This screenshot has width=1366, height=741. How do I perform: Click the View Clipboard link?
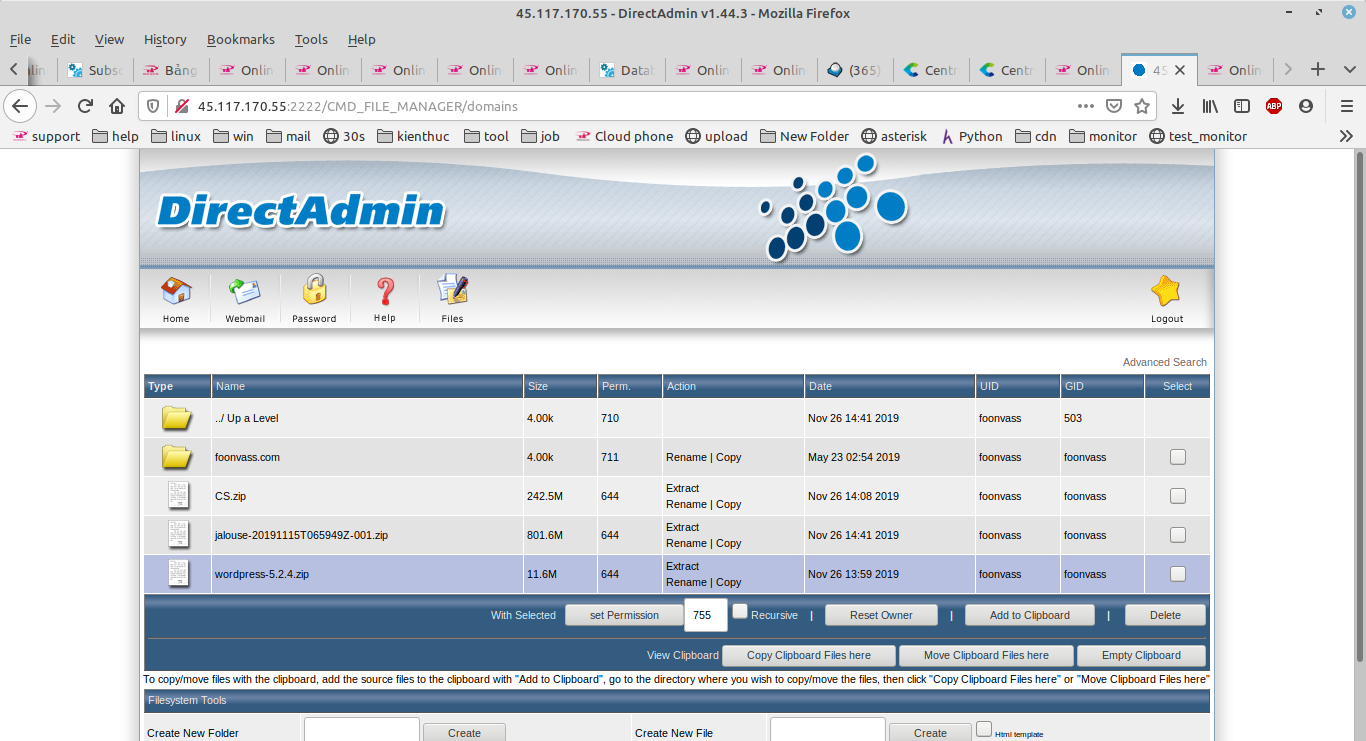coord(683,655)
